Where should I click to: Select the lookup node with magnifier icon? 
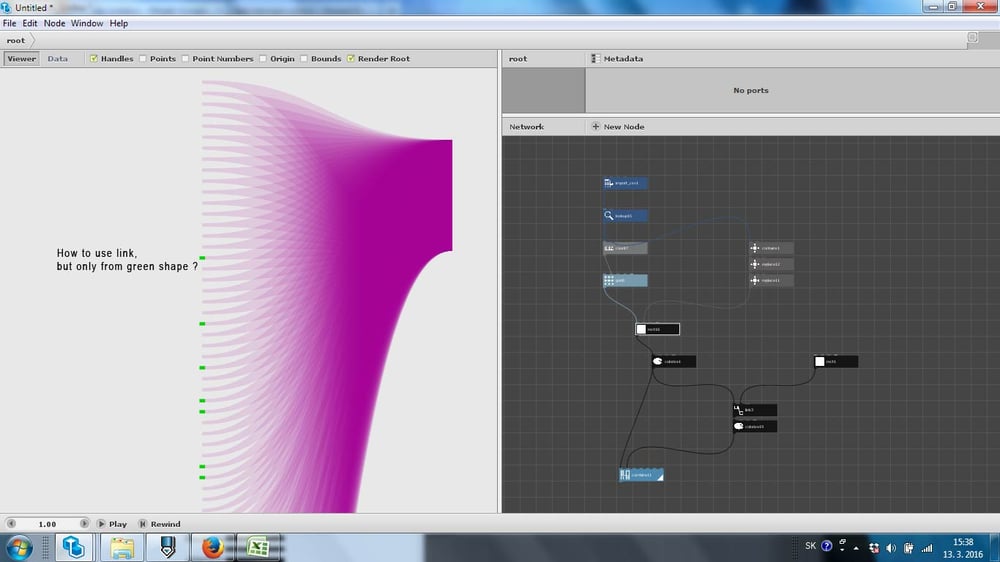click(625, 216)
